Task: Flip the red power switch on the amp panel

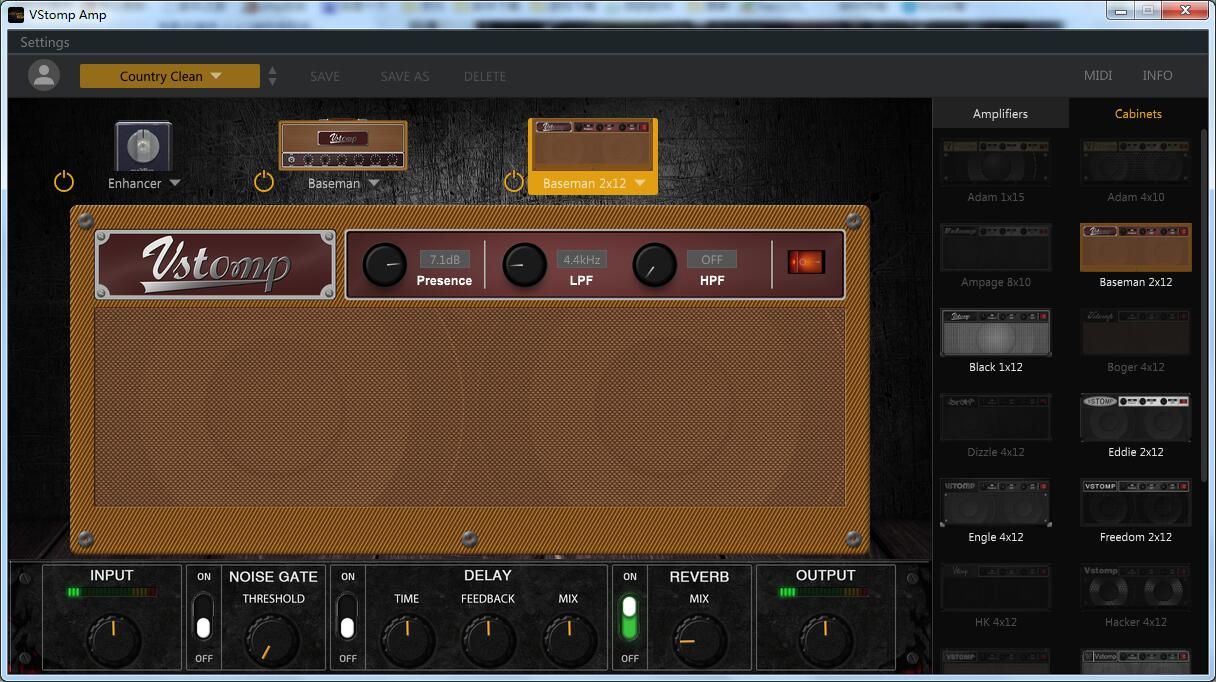Action: 805,260
